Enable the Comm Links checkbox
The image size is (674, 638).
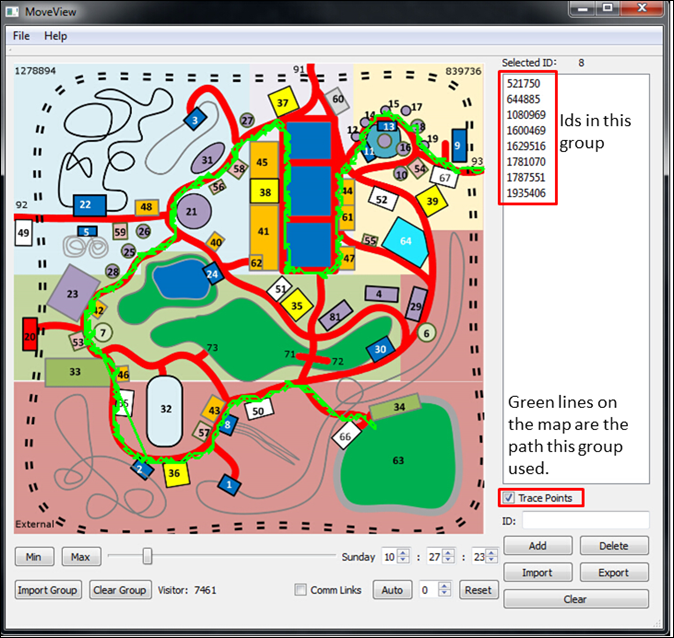(x=301, y=590)
